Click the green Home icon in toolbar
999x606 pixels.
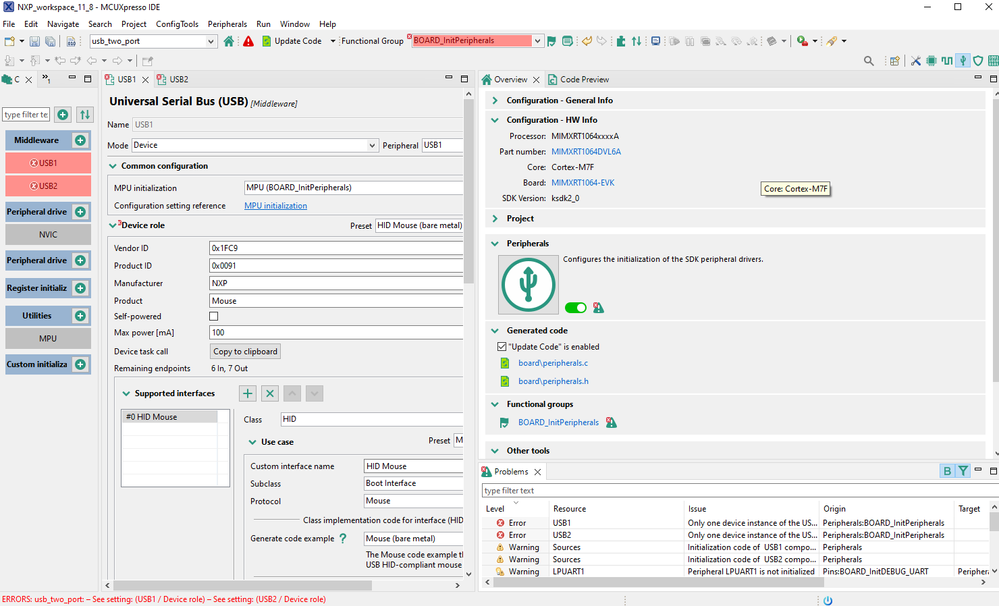click(229, 41)
